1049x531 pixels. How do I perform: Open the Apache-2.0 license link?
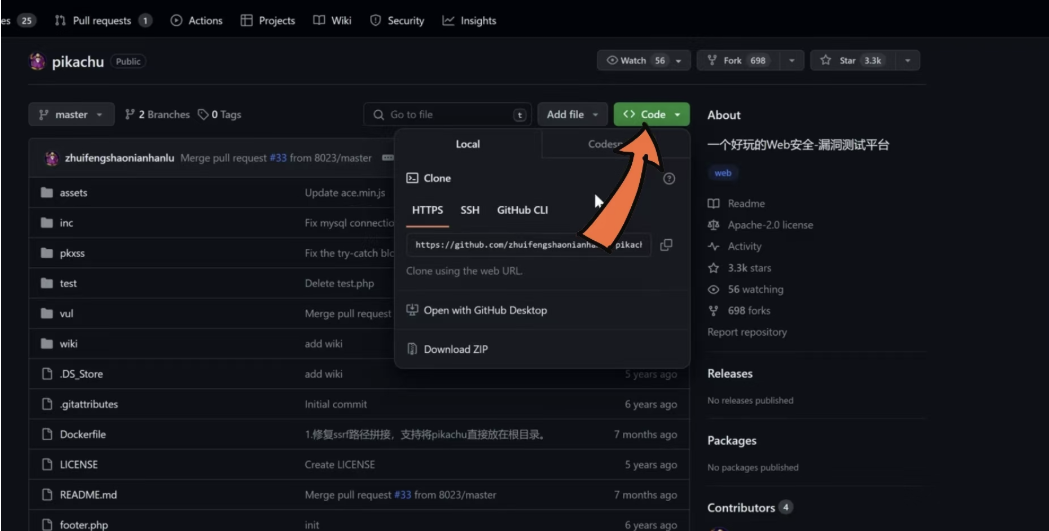[x=771, y=225]
